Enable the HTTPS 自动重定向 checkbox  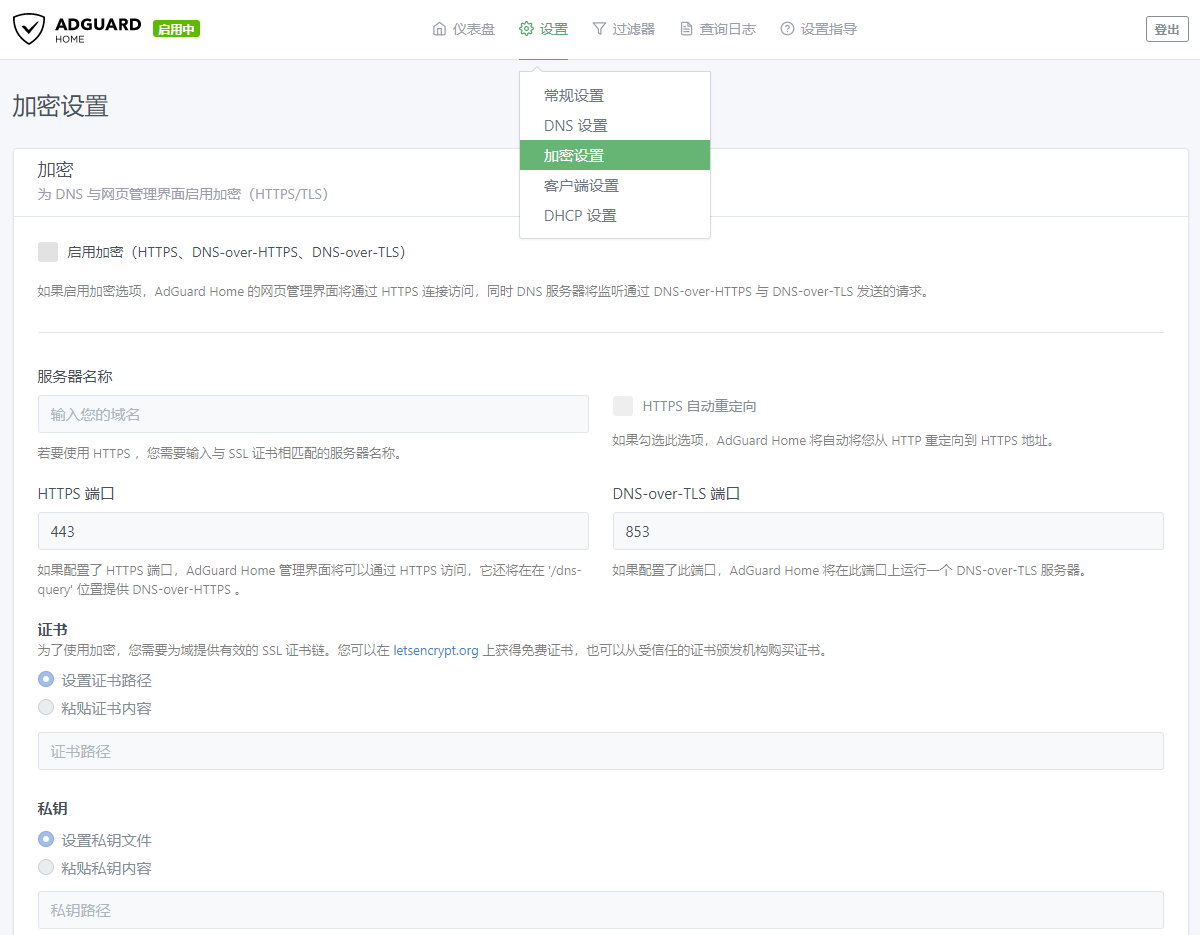(623, 405)
